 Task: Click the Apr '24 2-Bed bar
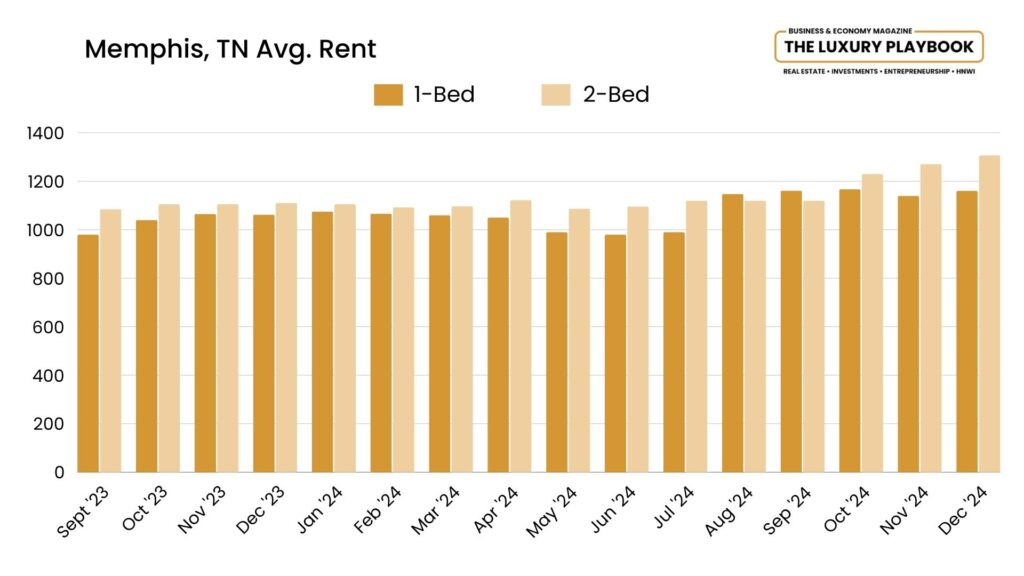[521, 336]
